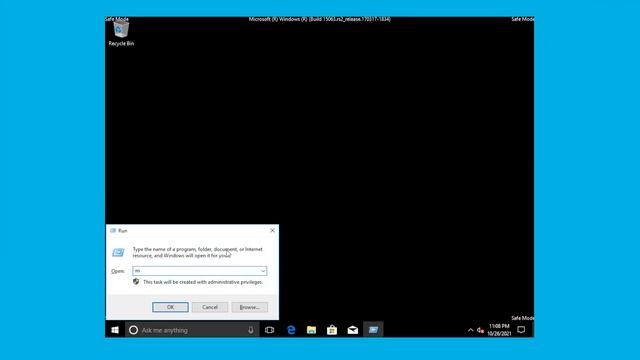The width and height of the screenshot is (640, 360).
Task: Click OK in the Run dialog
Action: 170,307
